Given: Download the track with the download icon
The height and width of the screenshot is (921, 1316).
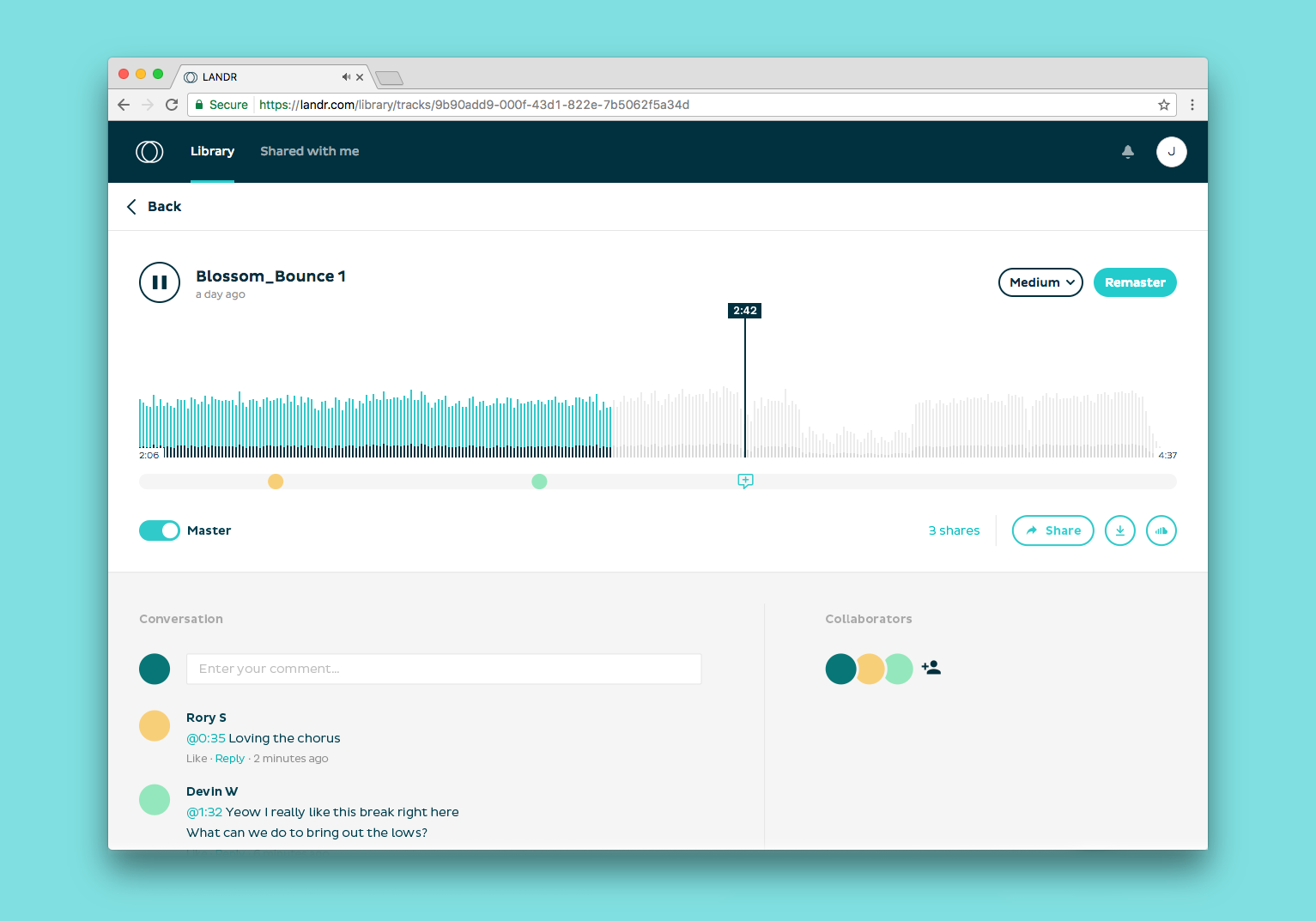Looking at the screenshot, I should click(1120, 530).
